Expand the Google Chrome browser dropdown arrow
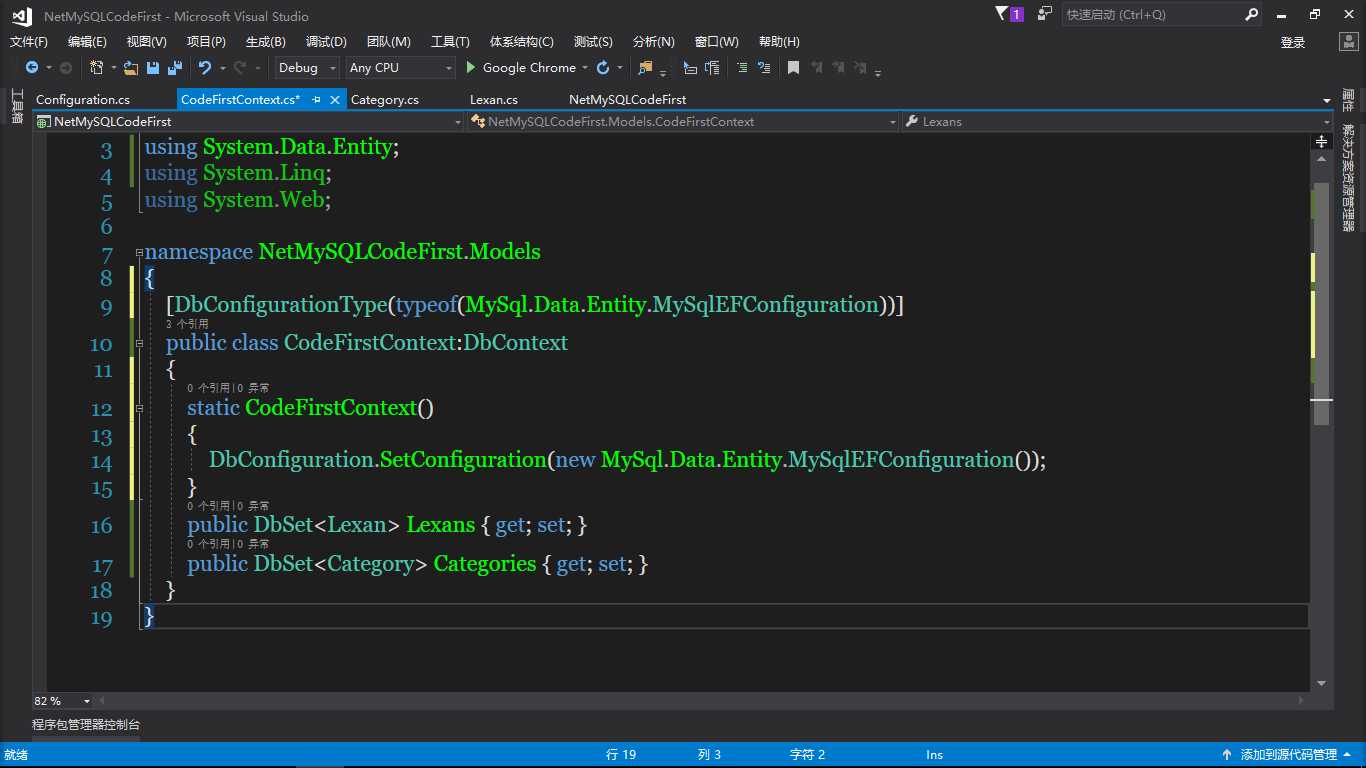This screenshot has width=1366, height=768. [x=585, y=68]
